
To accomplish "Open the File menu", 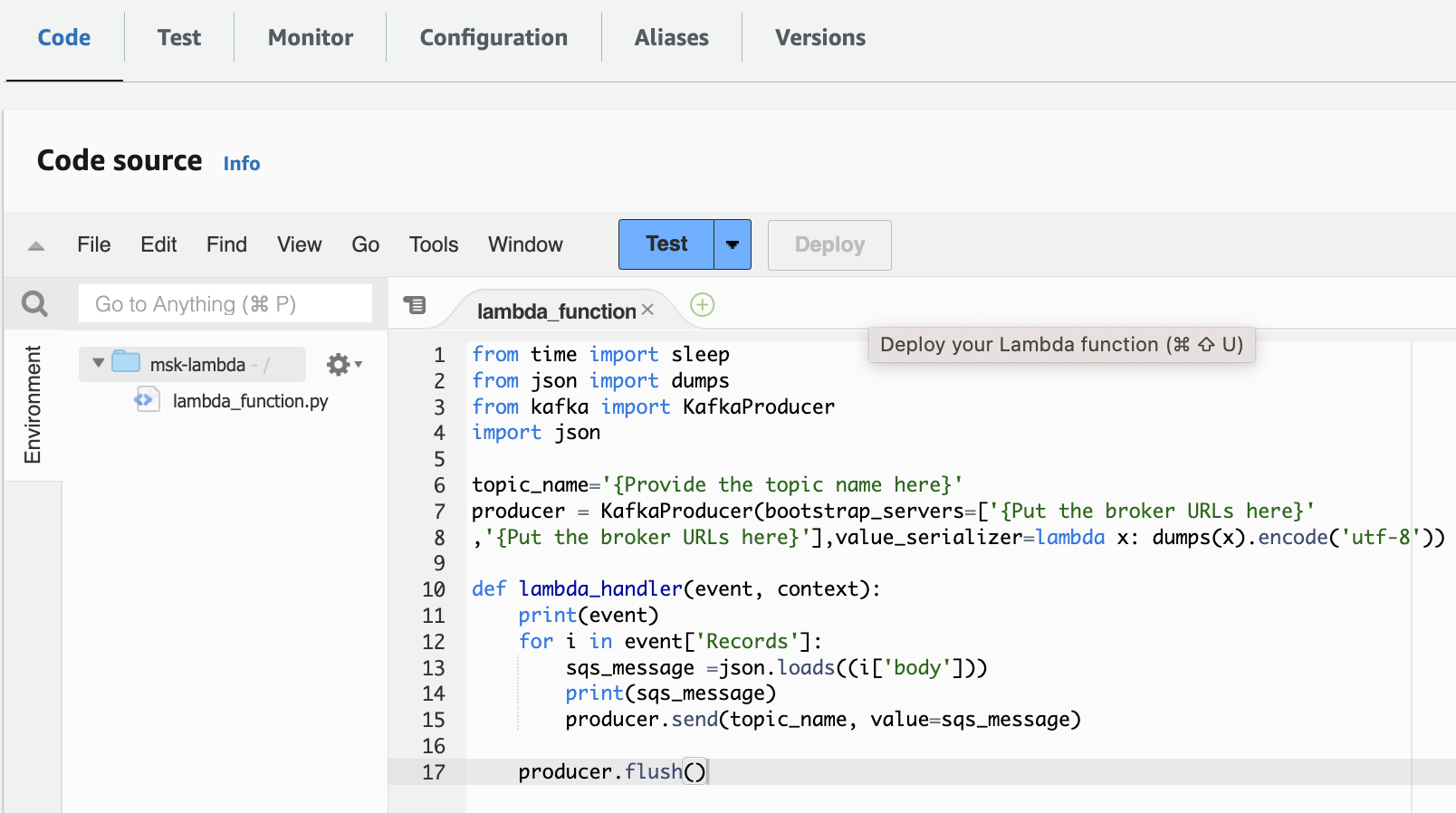I will coord(94,244).
